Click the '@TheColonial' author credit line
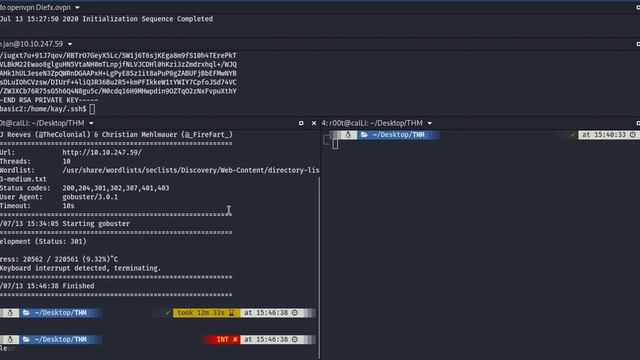Image resolution: width=640 pixels, height=360 pixels. tap(116, 134)
